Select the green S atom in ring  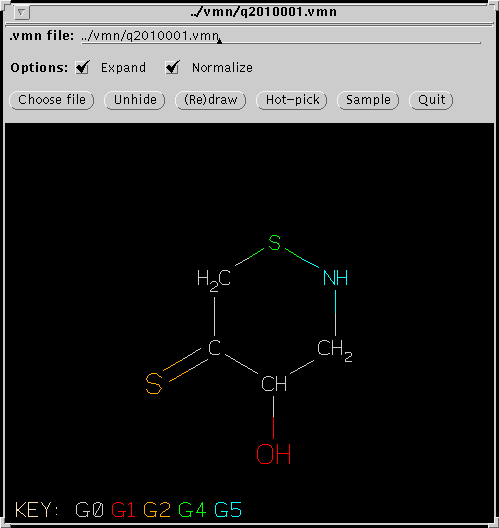[274, 242]
